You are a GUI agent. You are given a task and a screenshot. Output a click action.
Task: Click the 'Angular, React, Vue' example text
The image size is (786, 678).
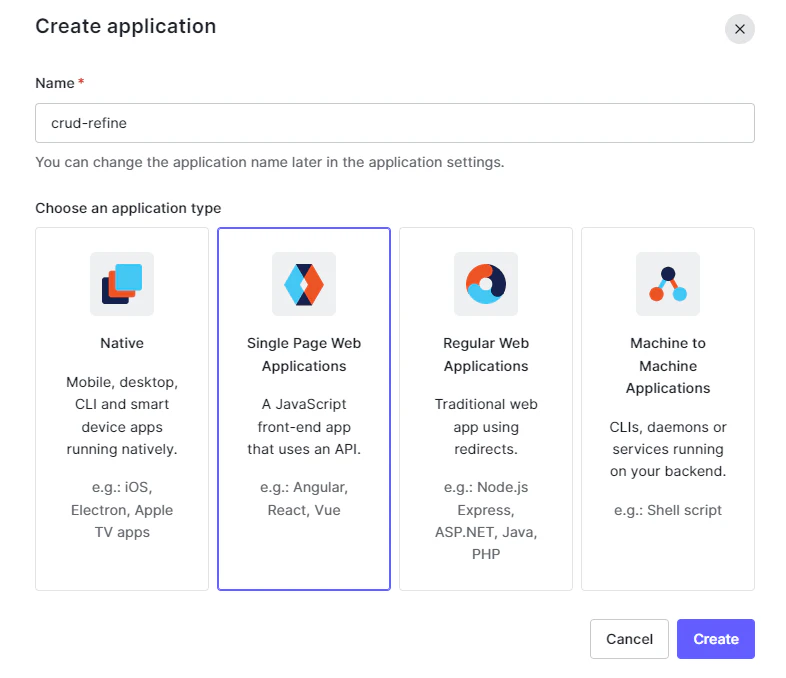(304, 499)
